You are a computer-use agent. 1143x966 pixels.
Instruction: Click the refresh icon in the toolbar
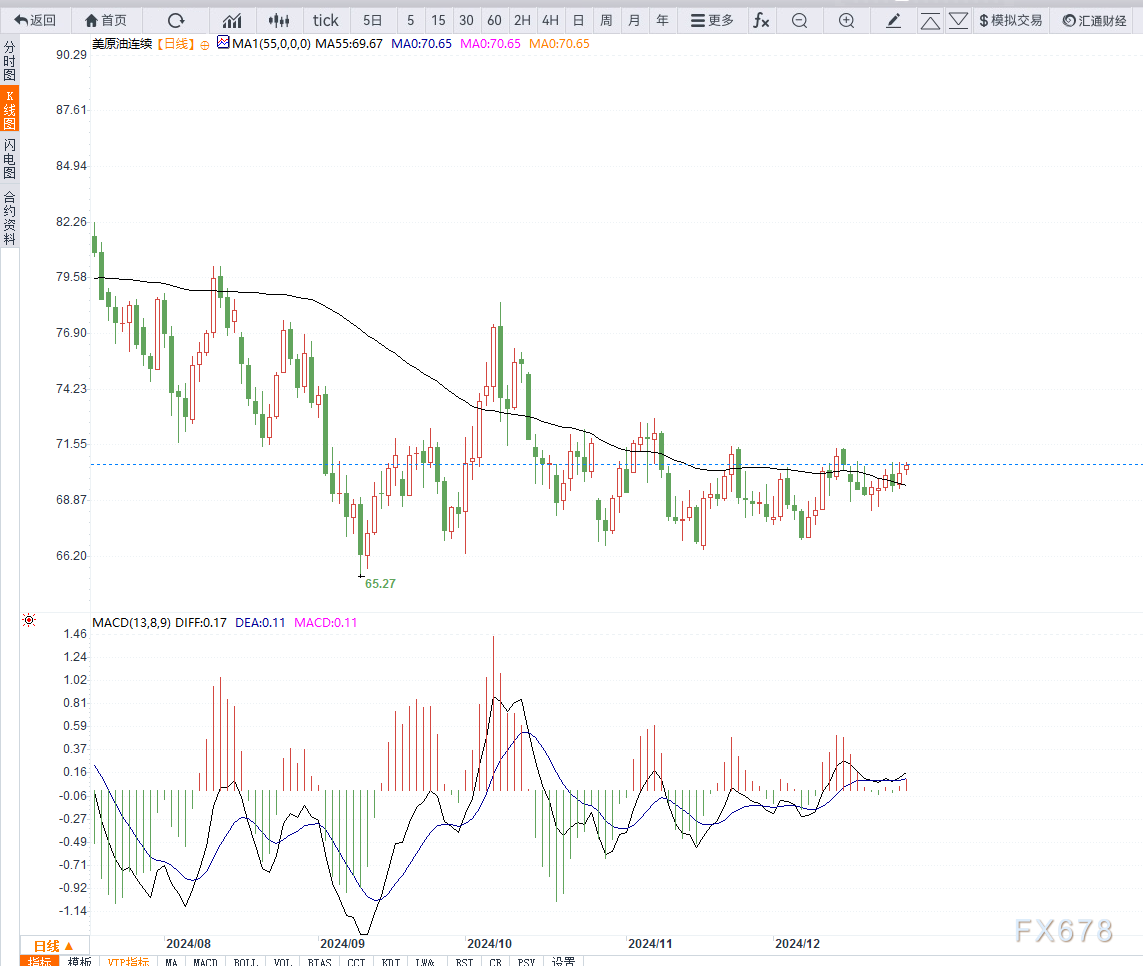pyautogui.click(x=176, y=20)
